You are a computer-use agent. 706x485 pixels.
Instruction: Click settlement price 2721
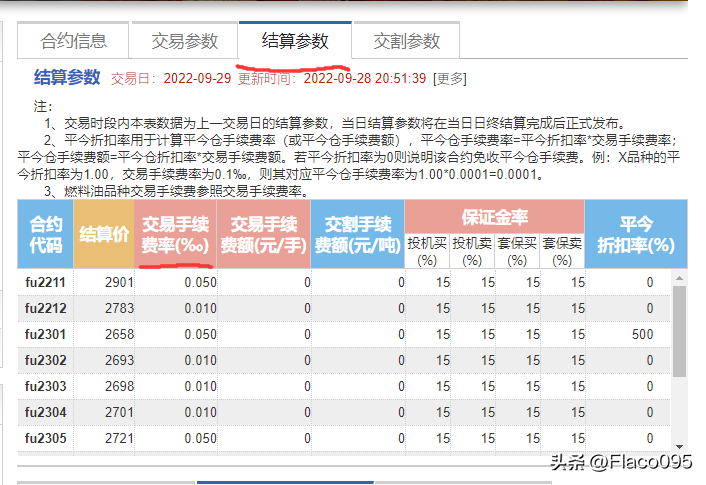pos(119,438)
